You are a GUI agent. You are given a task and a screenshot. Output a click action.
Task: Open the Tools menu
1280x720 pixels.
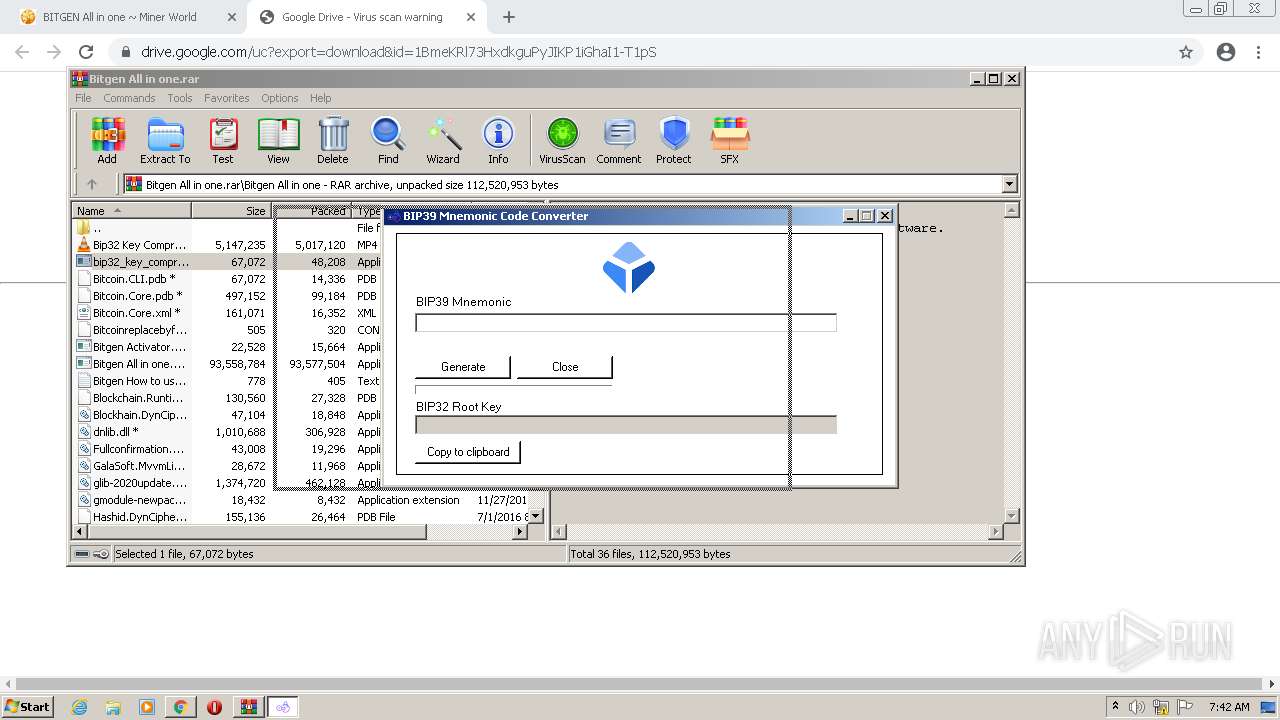pyautogui.click(x=180, y=98)
